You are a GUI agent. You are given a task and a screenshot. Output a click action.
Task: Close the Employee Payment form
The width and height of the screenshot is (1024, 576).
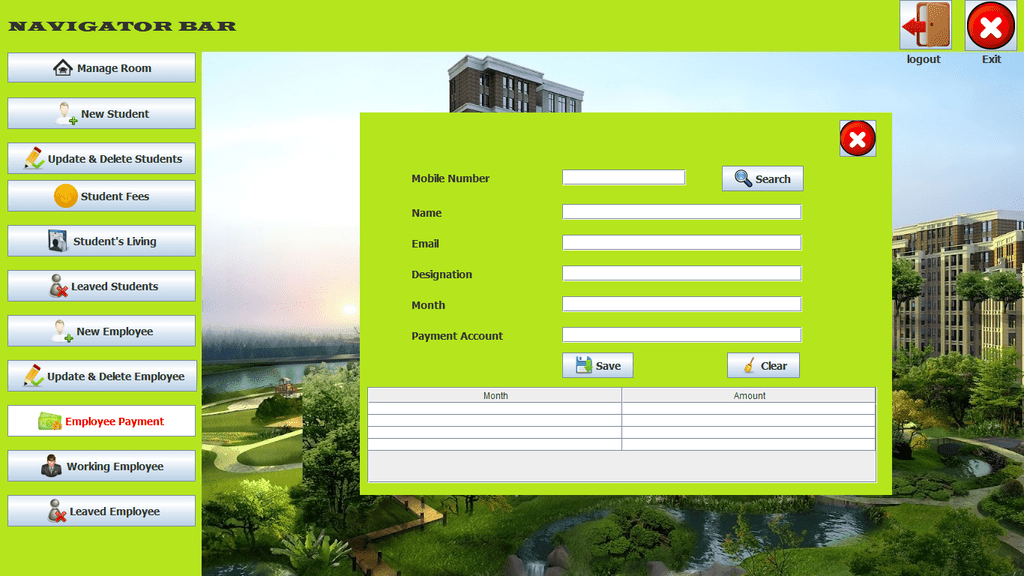pos(857,138)
